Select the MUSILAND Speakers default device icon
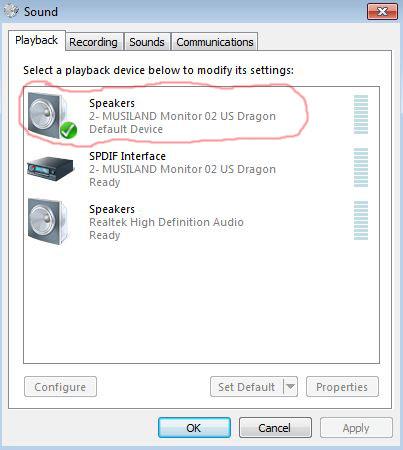 48,116
